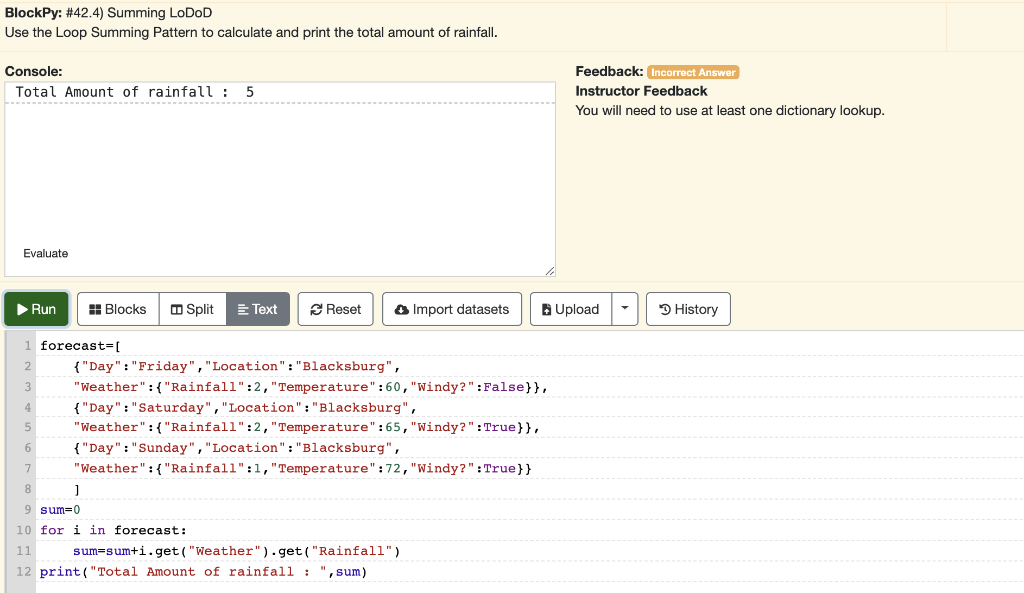
Task: Click line number 11 in the gutter
Action: coord(24,551)
